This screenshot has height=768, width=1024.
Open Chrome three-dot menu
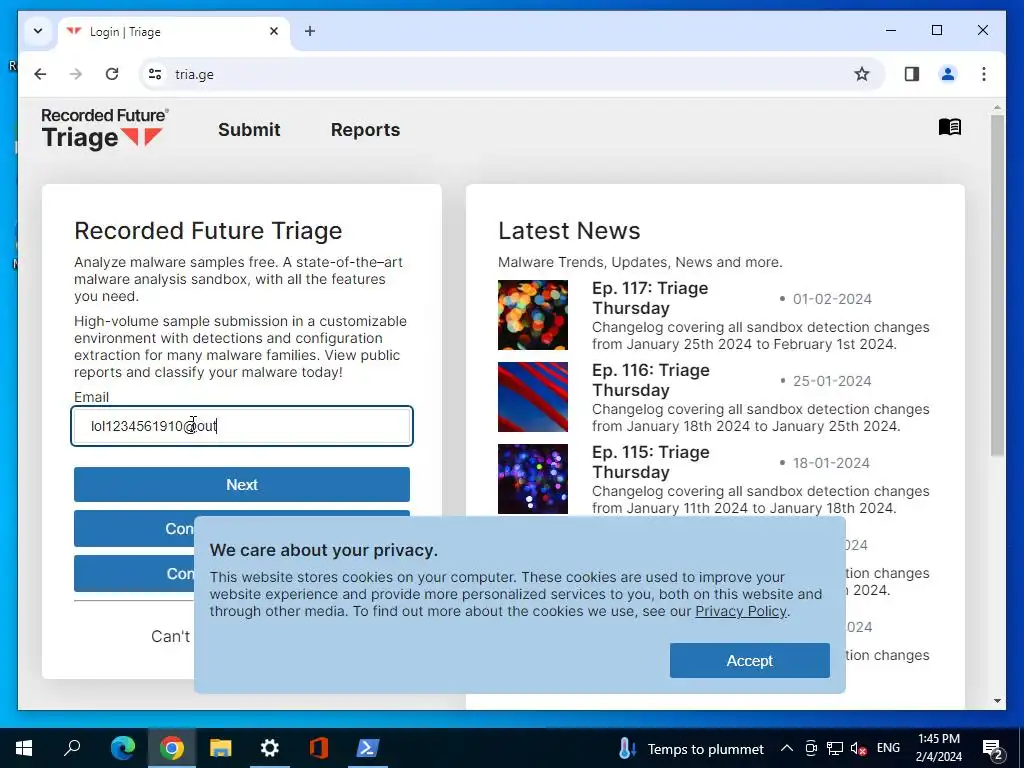[984, 74]
